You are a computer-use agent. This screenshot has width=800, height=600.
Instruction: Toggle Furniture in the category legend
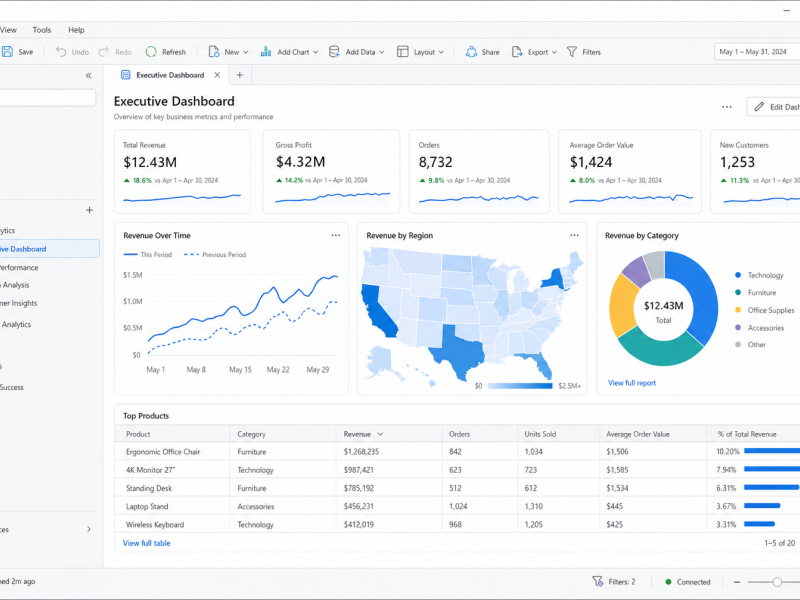tap(755, 292)
